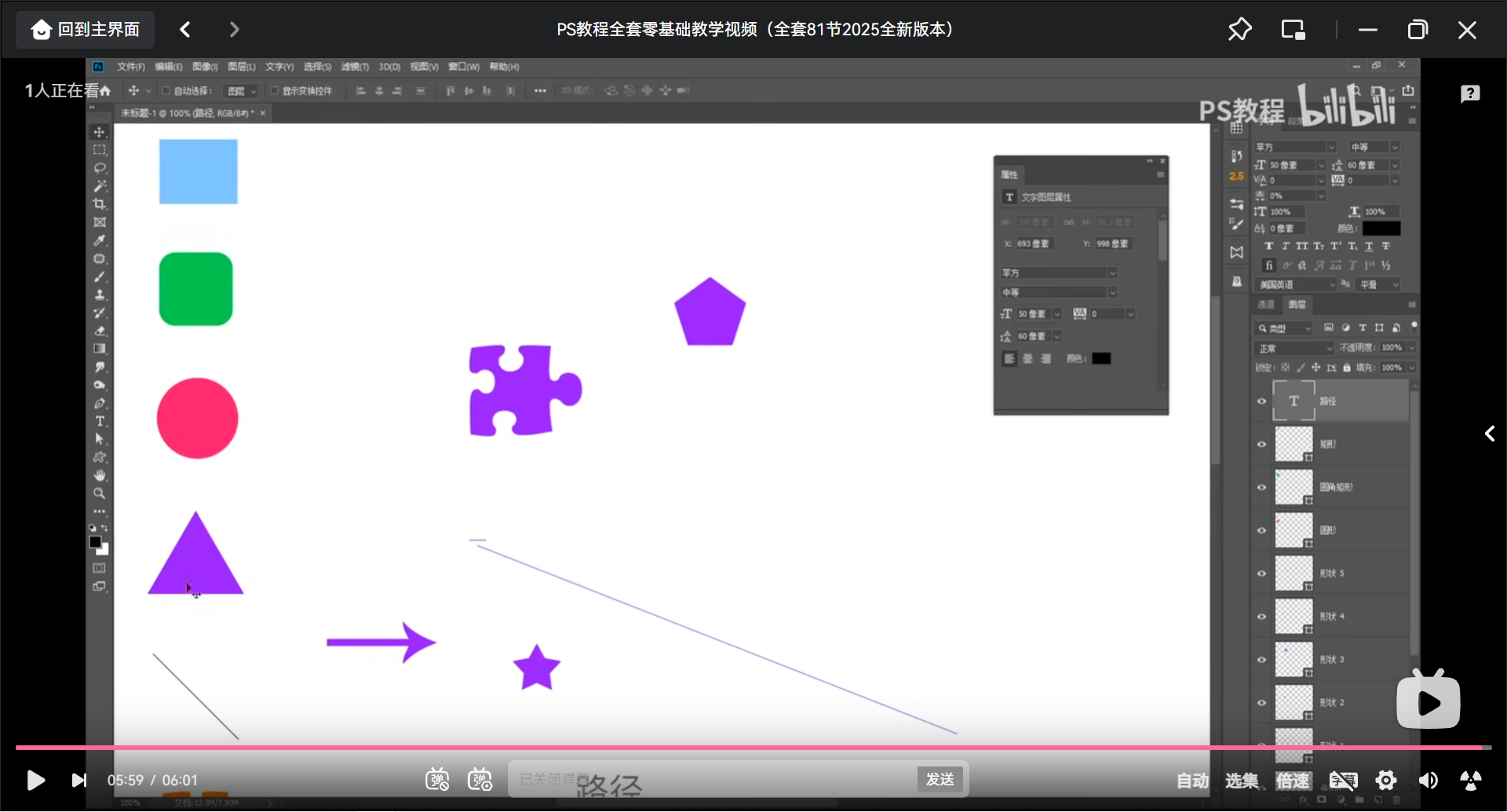Select the Gradient tool

(100, 349)
